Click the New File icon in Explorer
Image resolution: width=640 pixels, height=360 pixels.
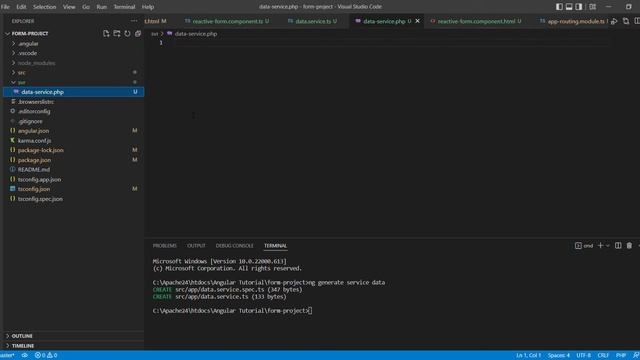(x=106, y=33)
